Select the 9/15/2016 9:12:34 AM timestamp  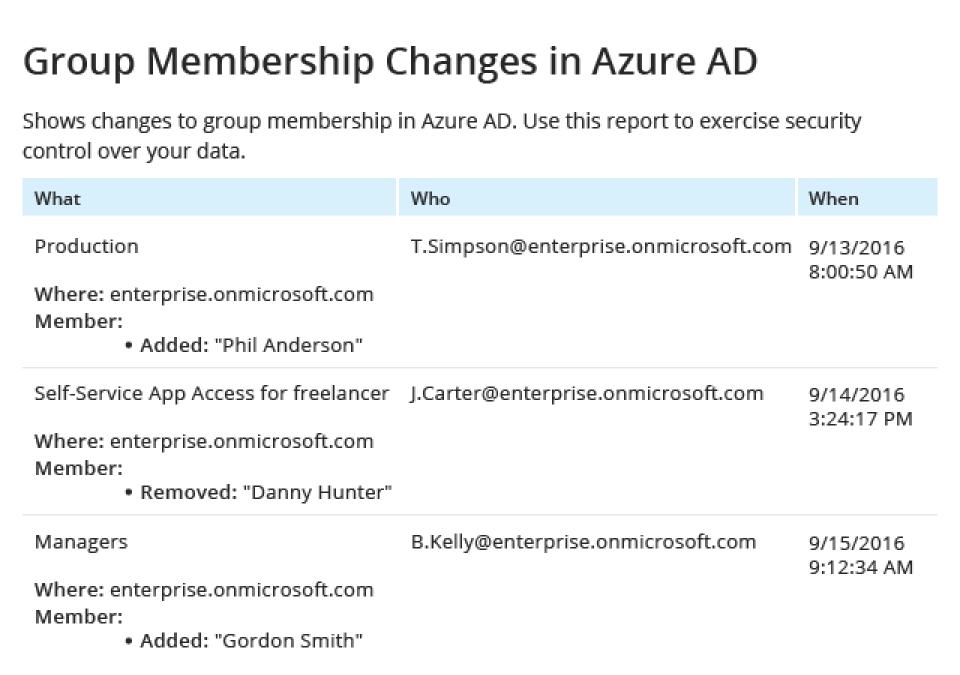point(860,555)
